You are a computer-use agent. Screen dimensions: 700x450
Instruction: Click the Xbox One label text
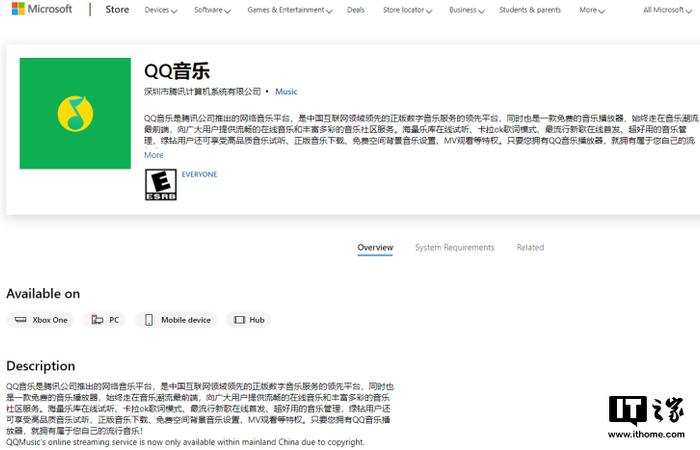pyautogui.click(x=50, y=320)
